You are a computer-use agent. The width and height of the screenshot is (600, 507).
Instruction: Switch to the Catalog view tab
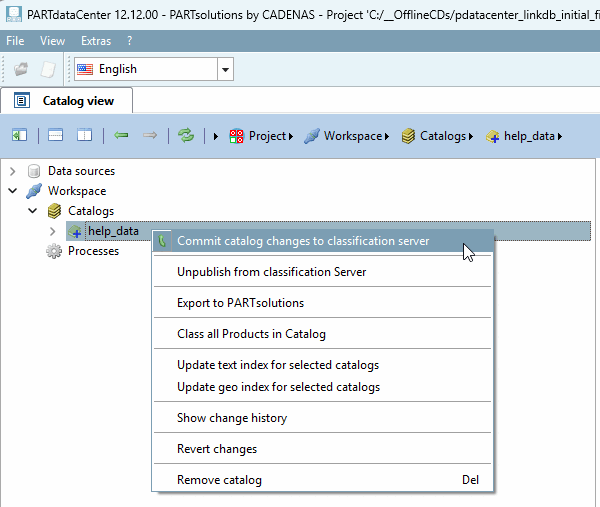click(x=67, y=101)
